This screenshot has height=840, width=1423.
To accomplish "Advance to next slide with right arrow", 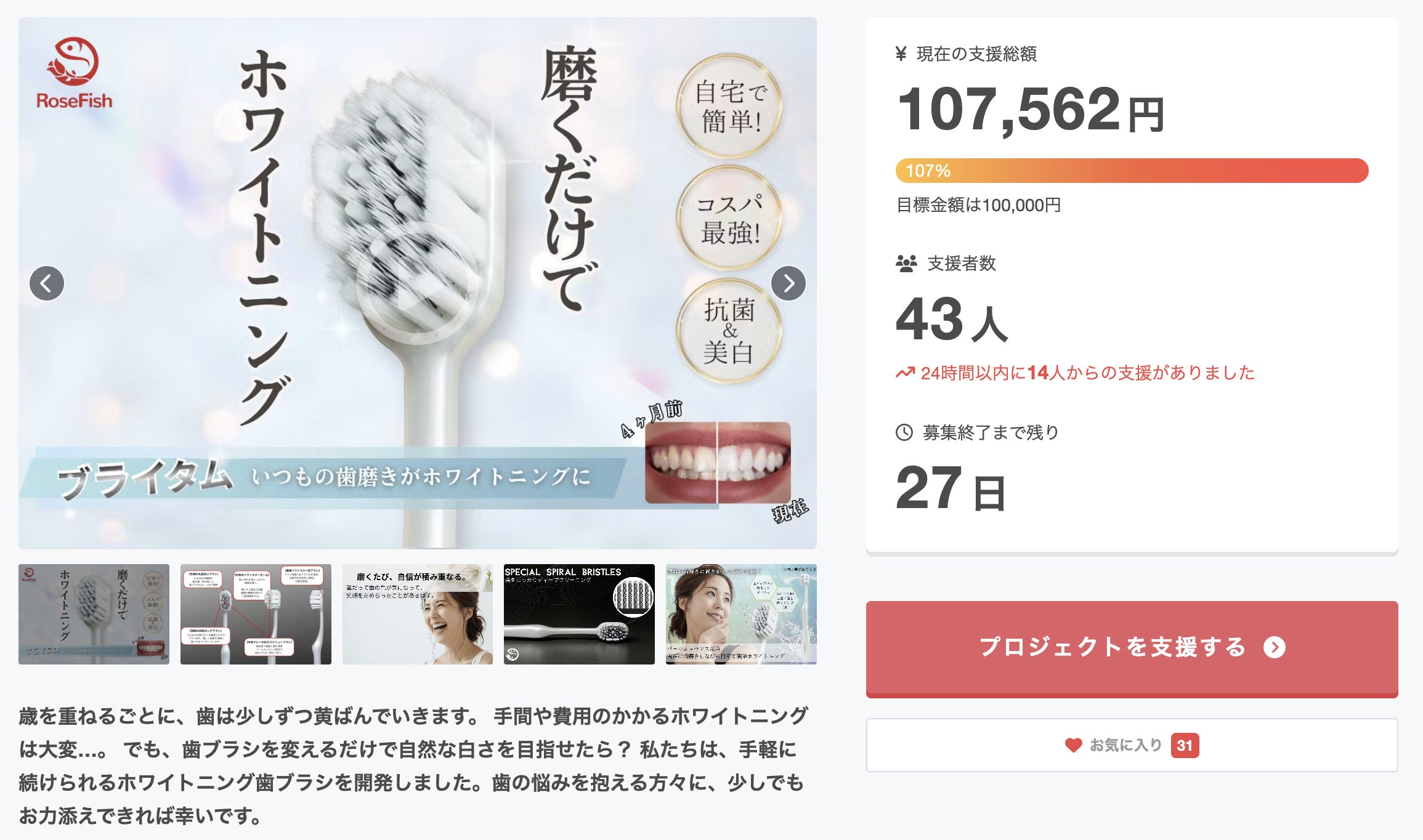I will tap(788, 283).
